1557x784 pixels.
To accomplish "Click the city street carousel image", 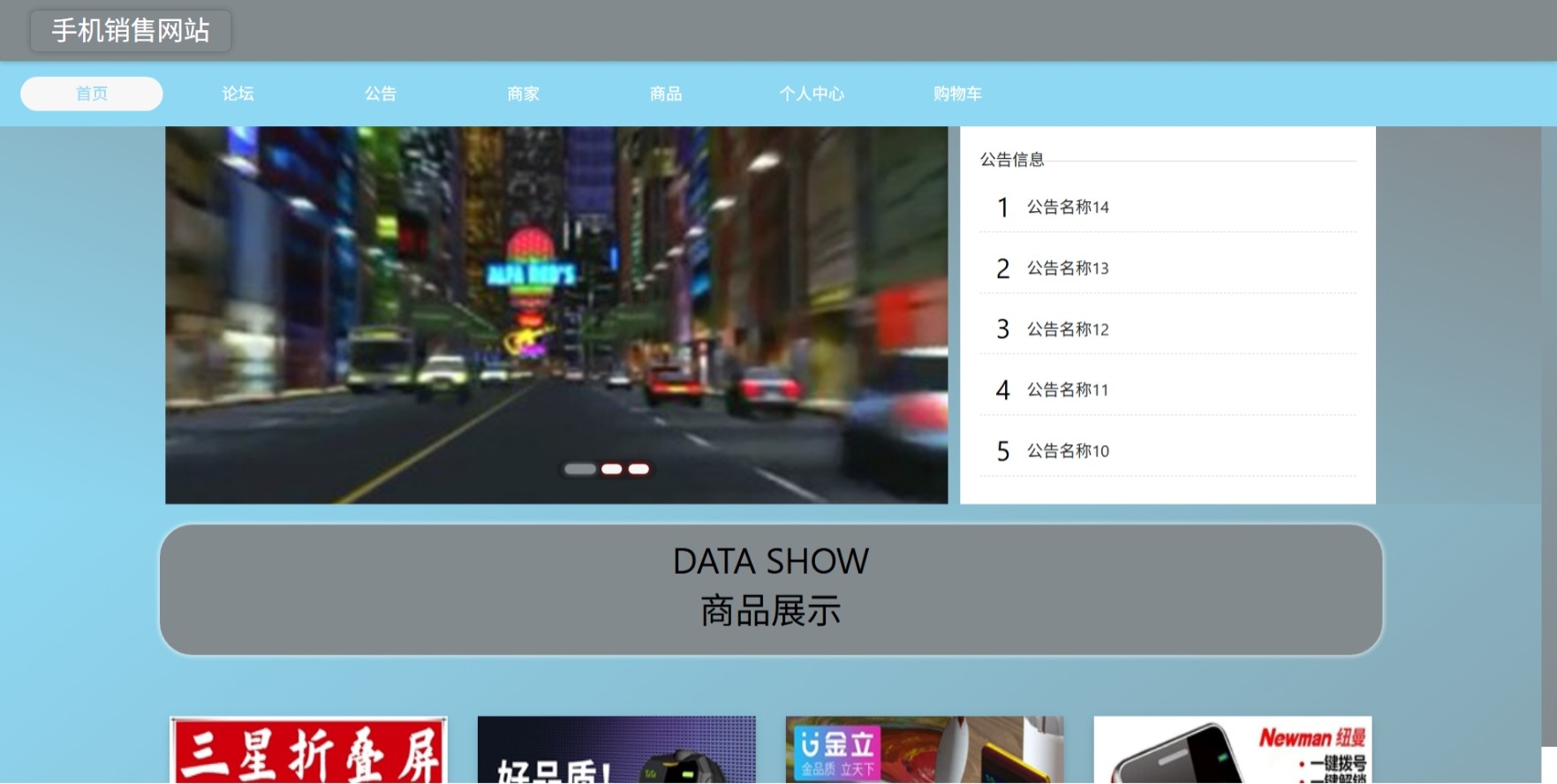I will pyautogui.click(x=556, y=315).
